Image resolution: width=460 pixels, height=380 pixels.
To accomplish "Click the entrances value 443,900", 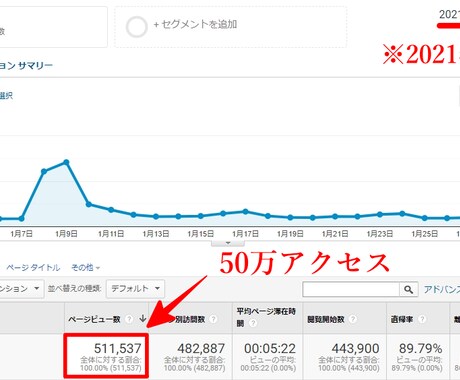I will pos(355,349).
